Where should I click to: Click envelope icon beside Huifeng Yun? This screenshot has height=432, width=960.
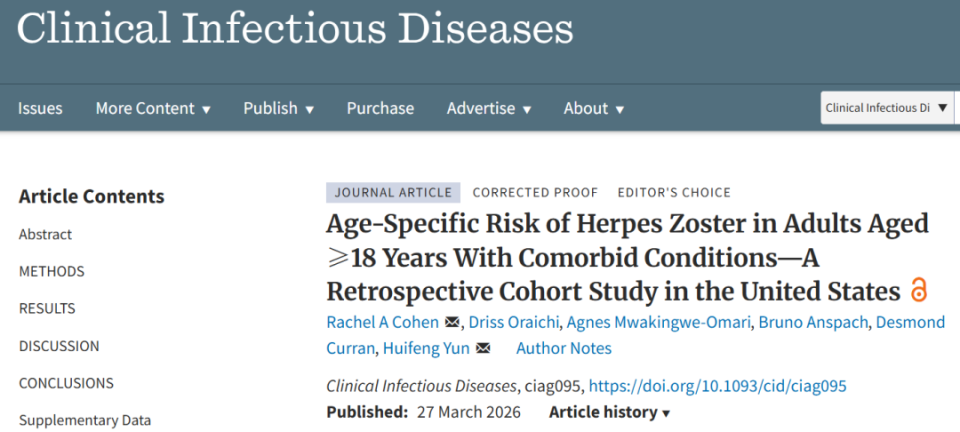483,349
